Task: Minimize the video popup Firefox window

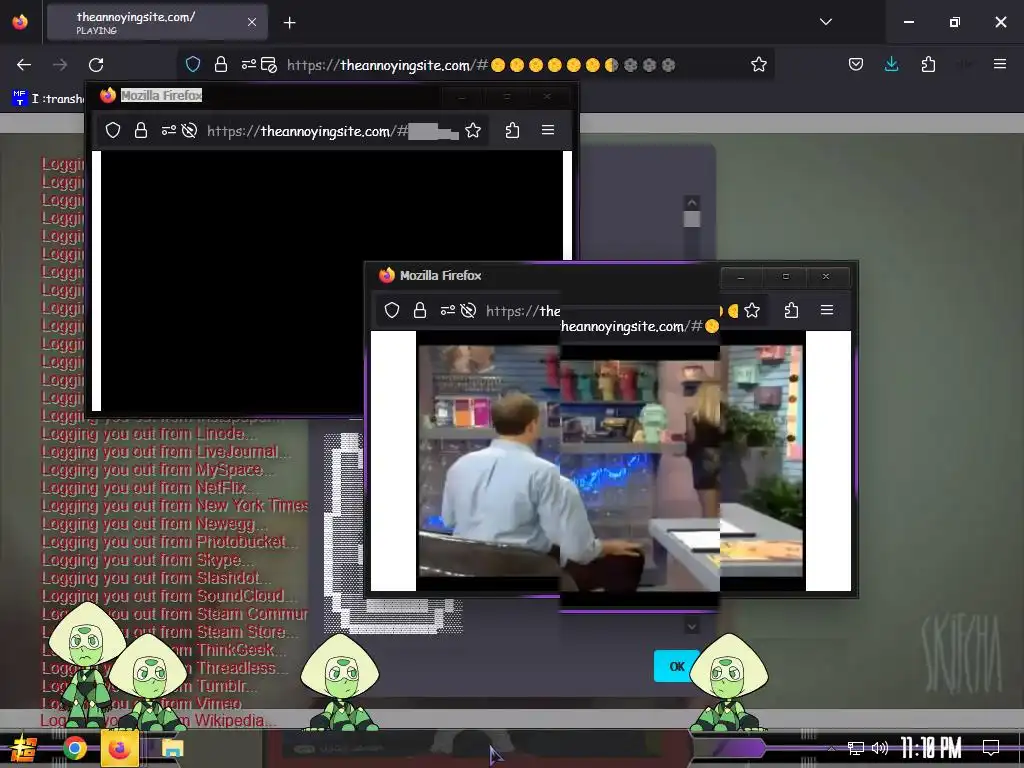Action: click(x=741, y=276)
